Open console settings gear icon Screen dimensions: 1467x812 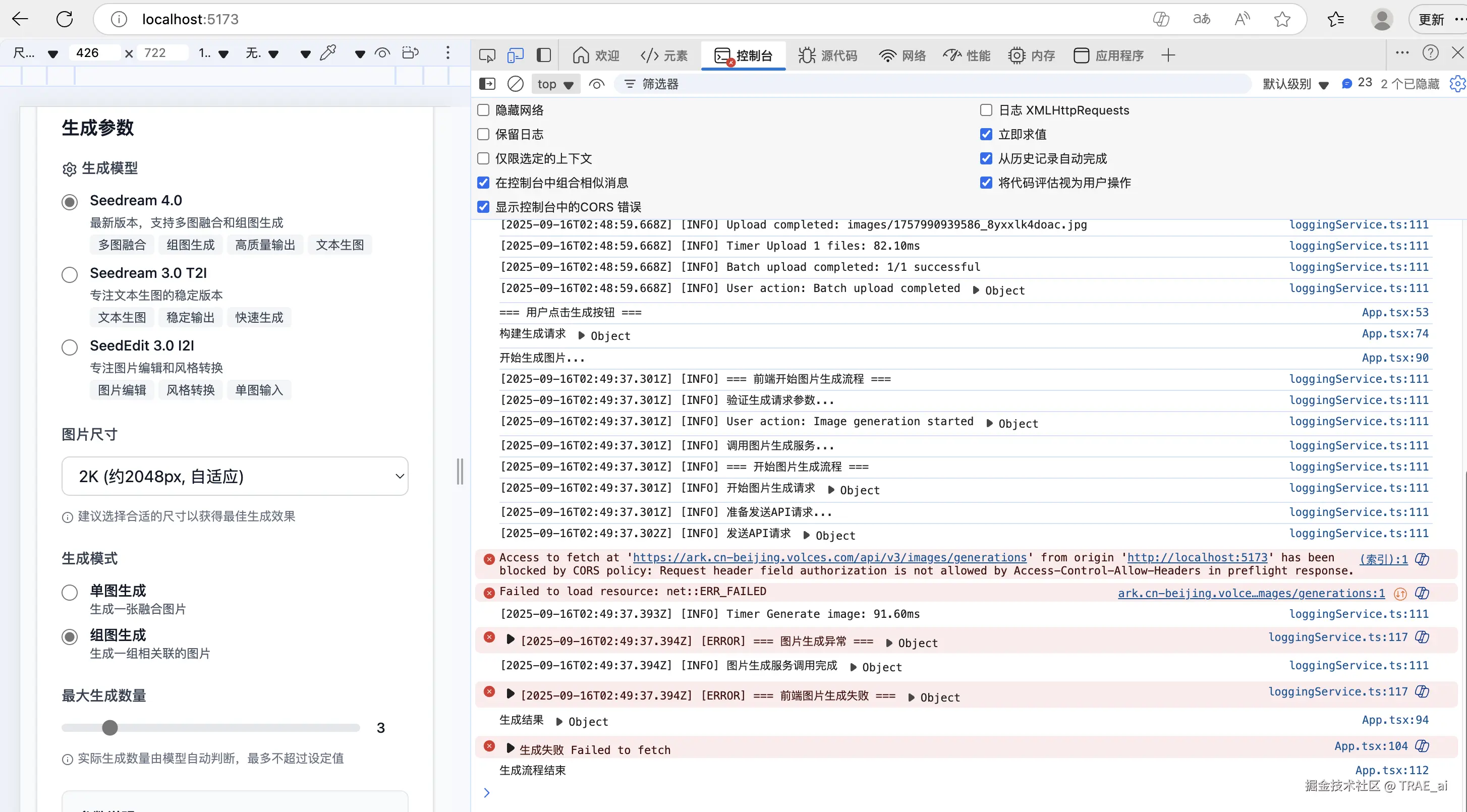(1456, 84)
